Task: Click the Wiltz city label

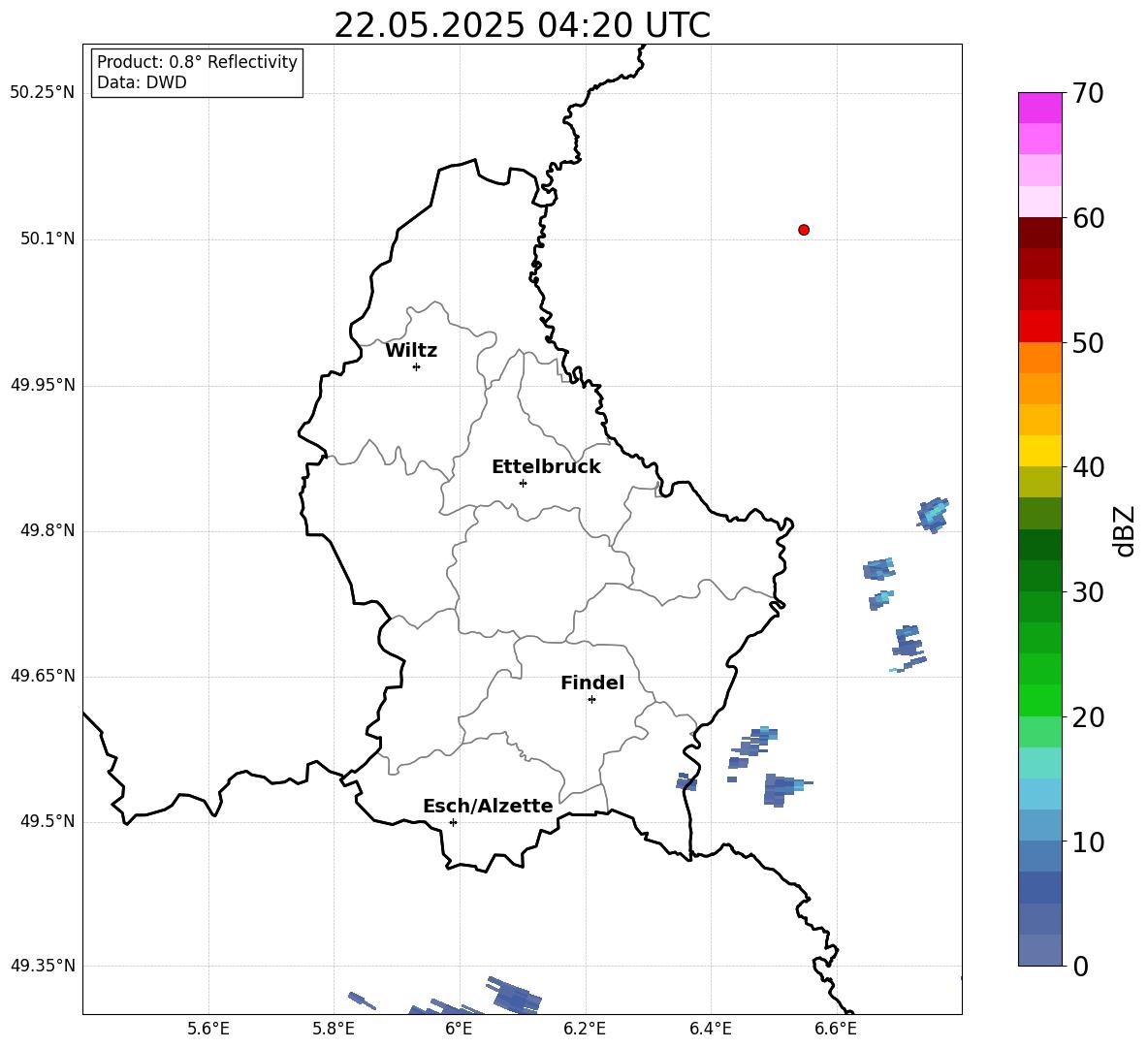Action: [411, 351]
